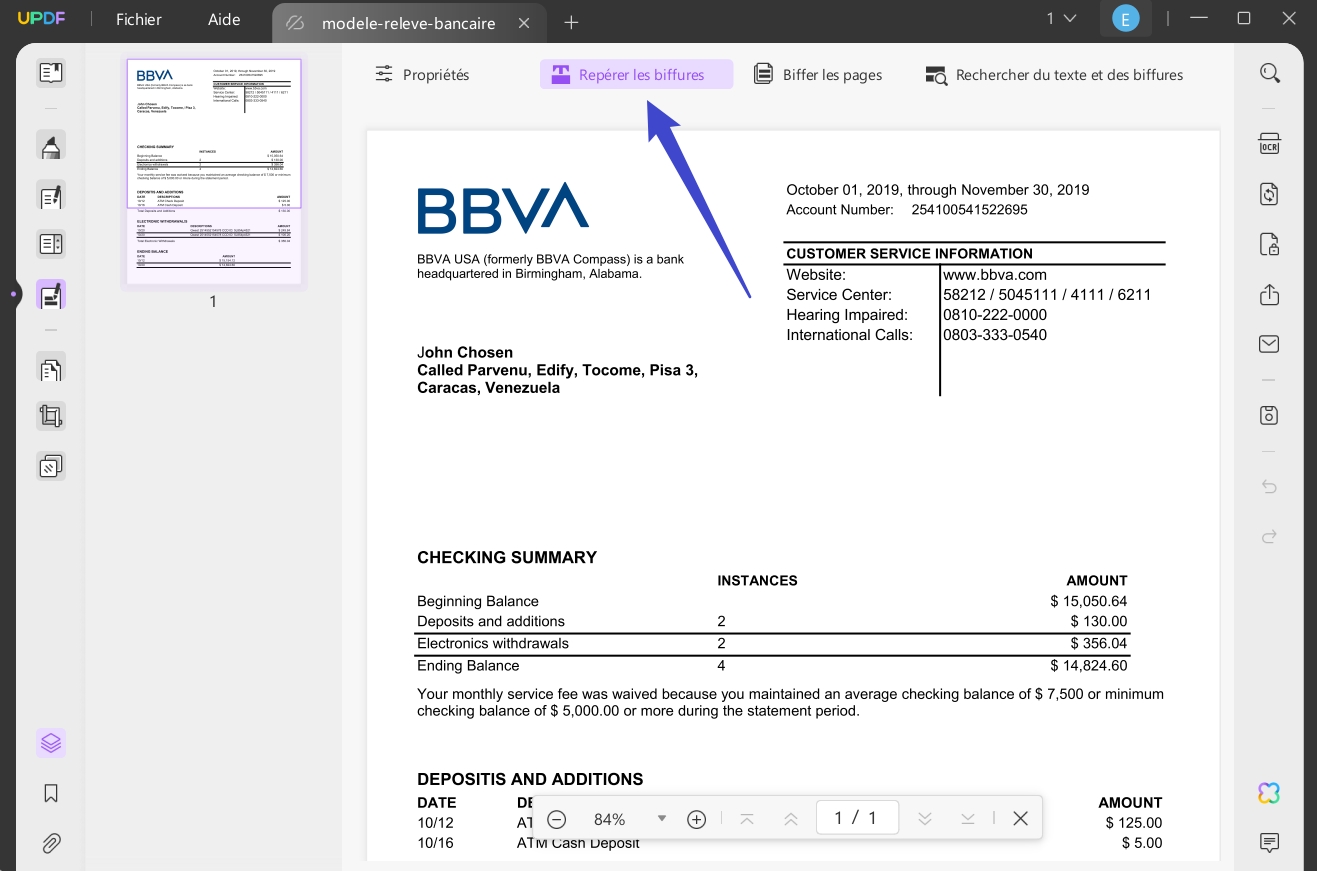The width and height of the screenshot is (1317, 871).
Task: Click the Ending Balance amount $ 14,824.60
Action: pos(1089,666)
